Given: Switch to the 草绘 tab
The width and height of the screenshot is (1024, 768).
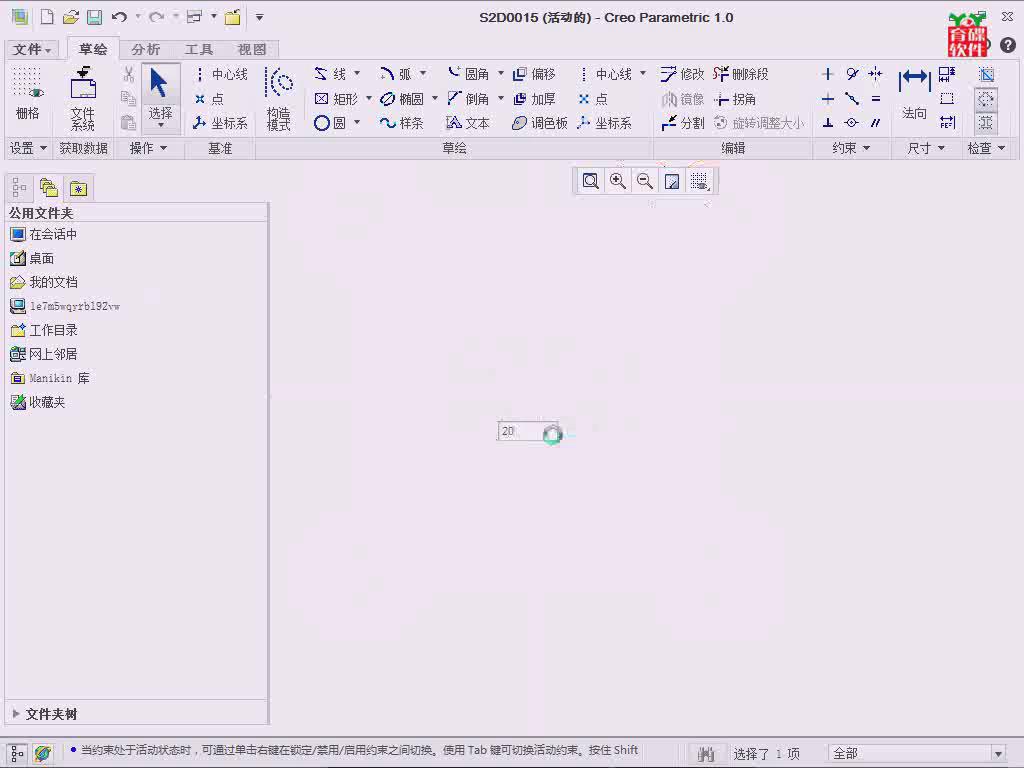Looking at the screenshot, I should point(93,49).
